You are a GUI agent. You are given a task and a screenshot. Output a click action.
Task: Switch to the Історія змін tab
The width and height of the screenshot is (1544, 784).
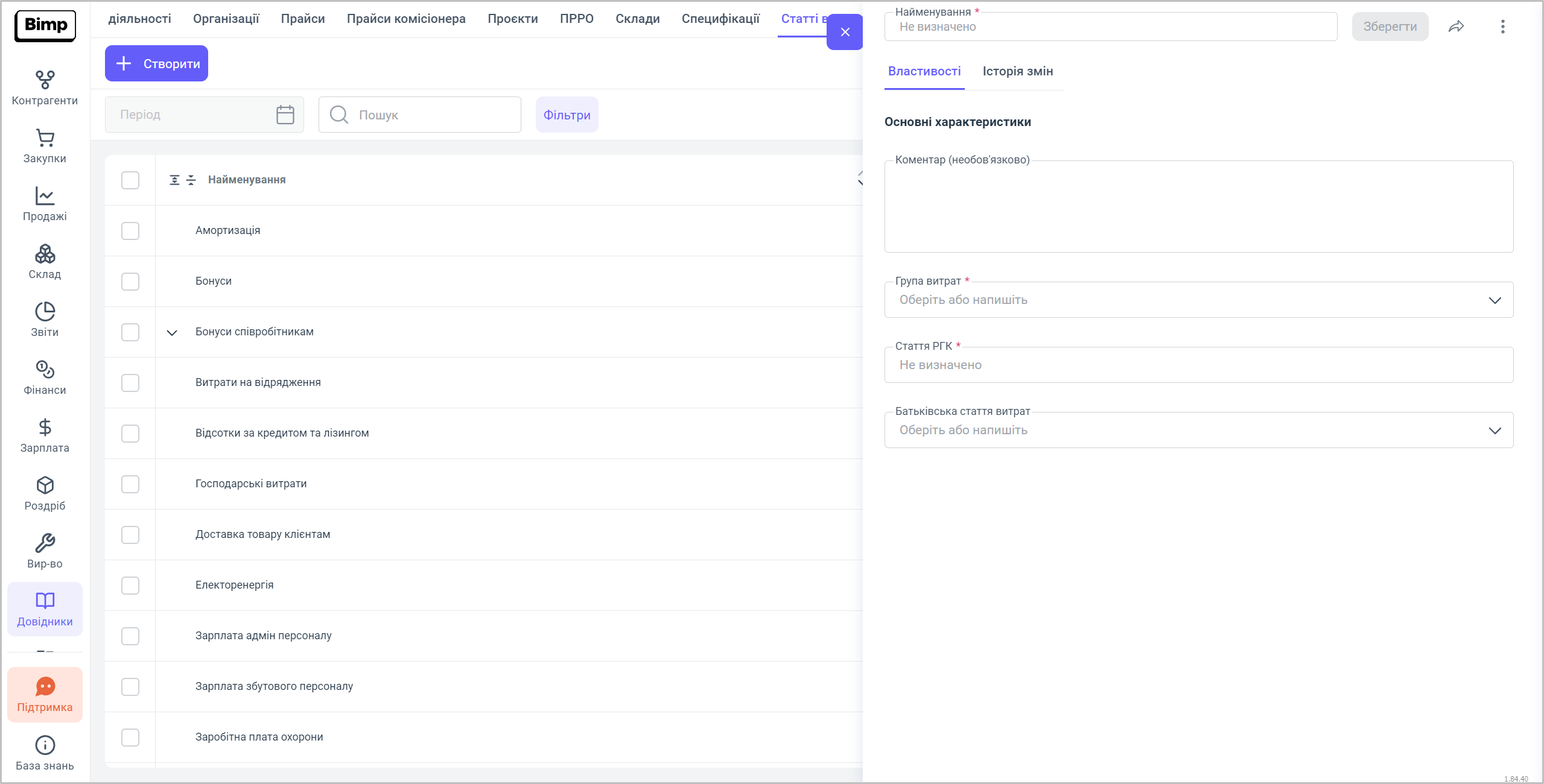pyautogui.click(x=1017, y=71)
